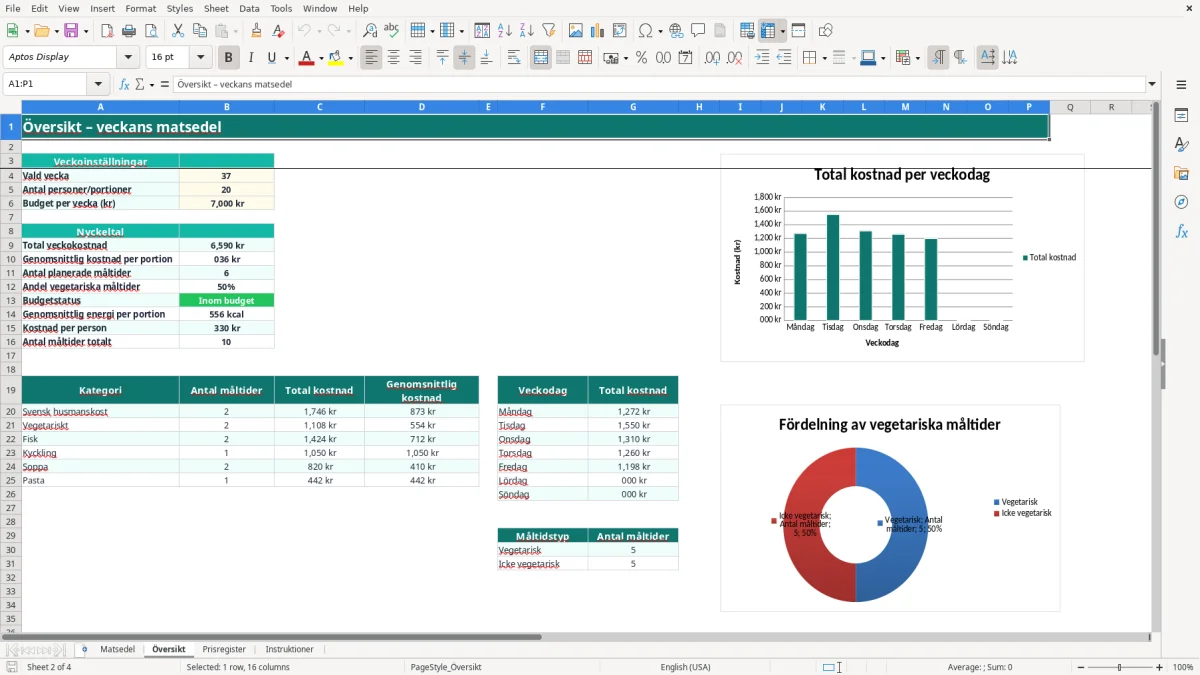This screenshot has height=675, width=1200.
Task: Format cells as date icon
Action: pos(685,58)
